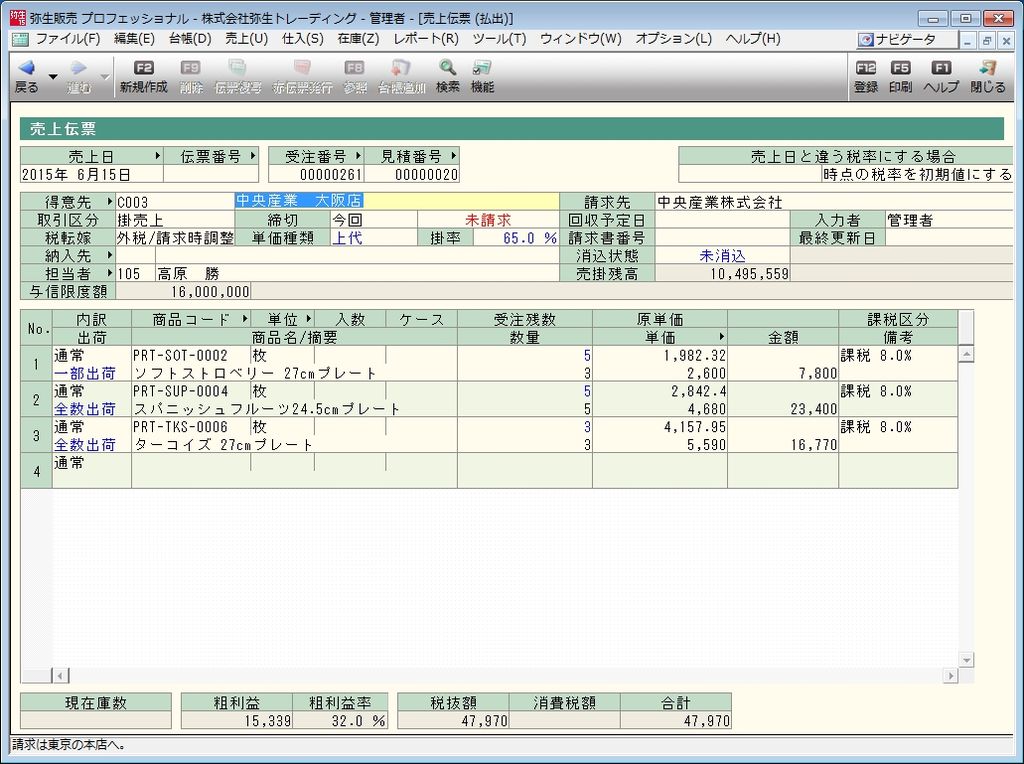Open the 商品コード column arrow
The image size is (1024, 764).
244,319
